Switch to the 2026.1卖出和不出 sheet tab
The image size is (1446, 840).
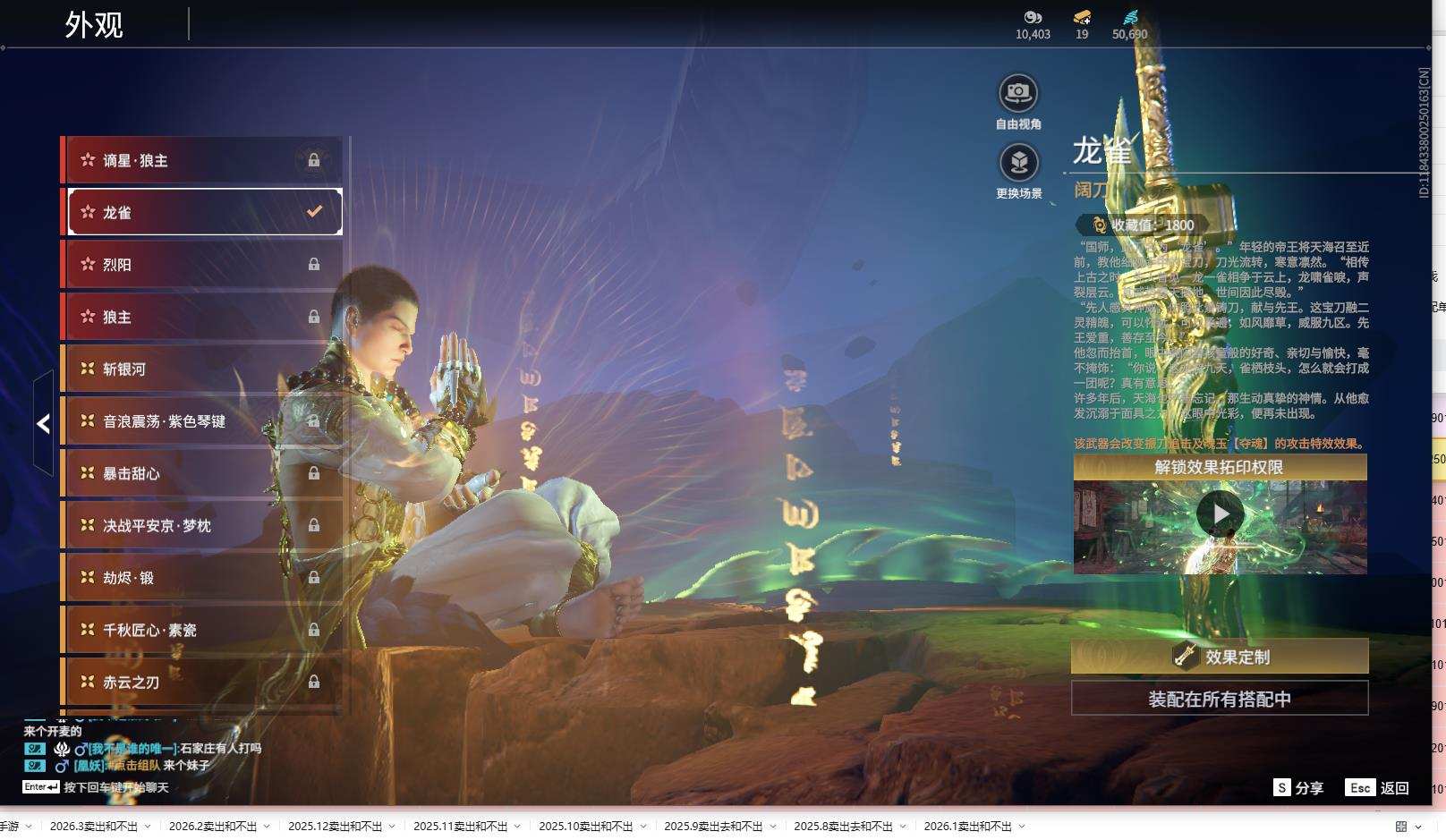click(967, 827)
